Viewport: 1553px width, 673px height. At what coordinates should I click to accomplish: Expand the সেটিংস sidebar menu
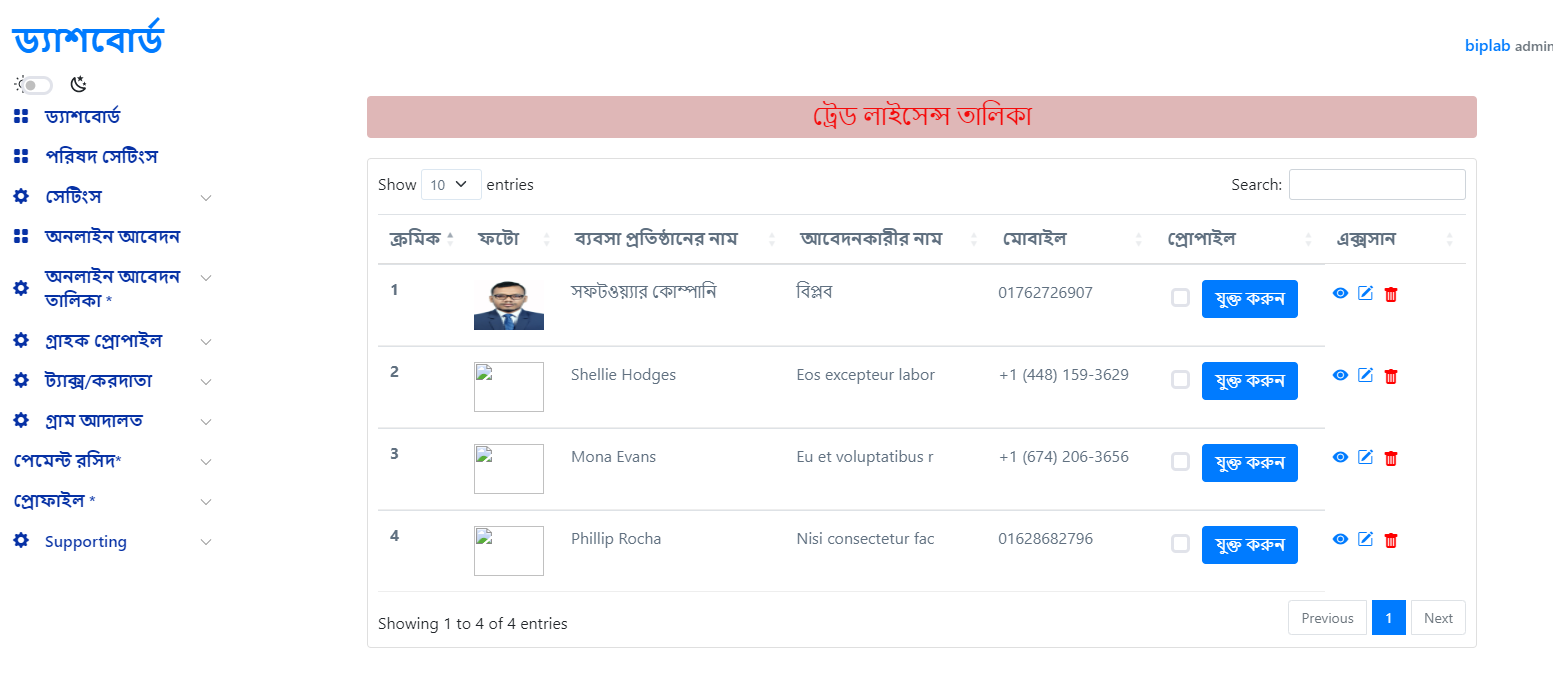click(x=113, y=197)
